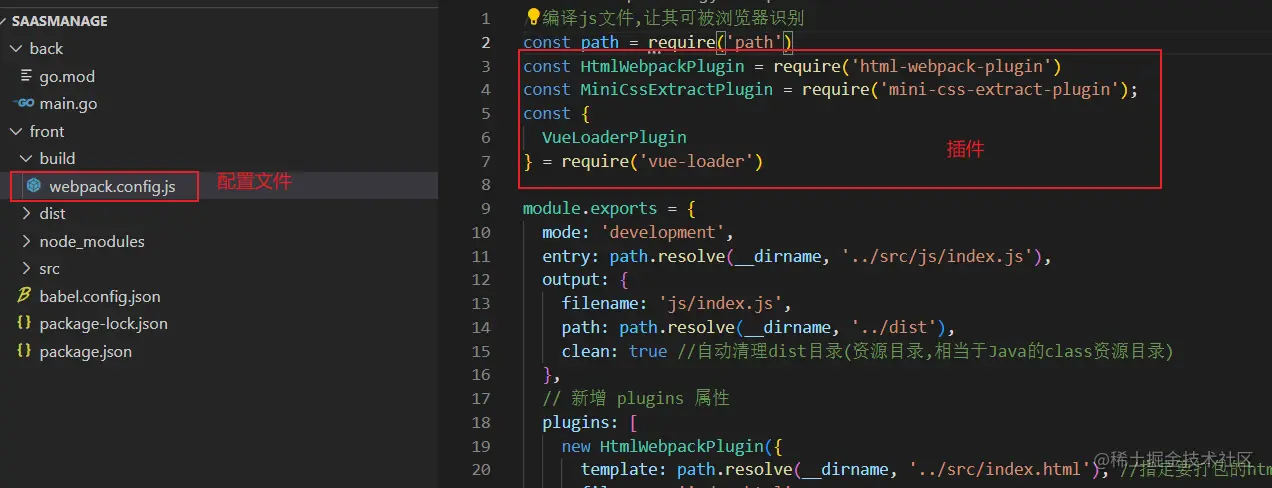Select the build folder label
This screenshot has width=1272, height=488.
(x=57, y=159)
